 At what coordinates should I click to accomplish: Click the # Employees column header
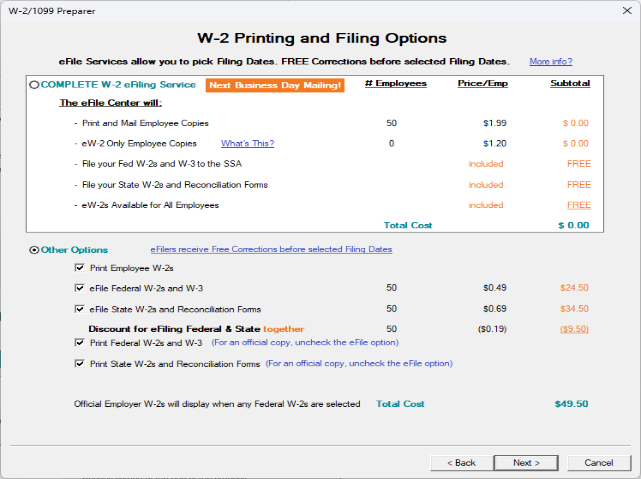(x=396, y=83)
